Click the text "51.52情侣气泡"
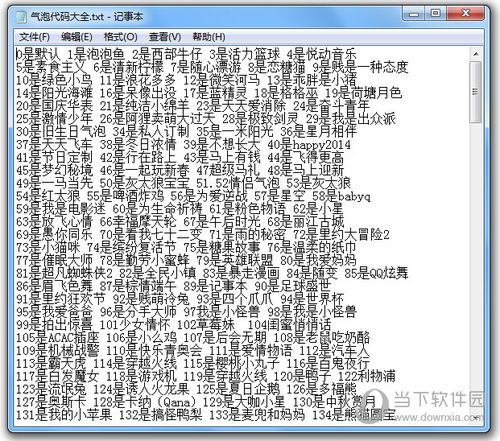The width and height of the screenshot is (500, 441). (238, 183)
